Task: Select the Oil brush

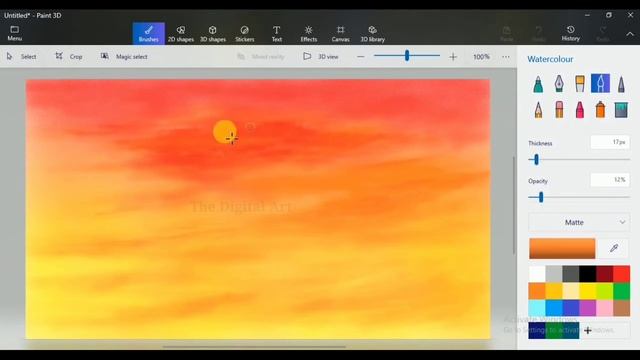Action: [580, 84]
